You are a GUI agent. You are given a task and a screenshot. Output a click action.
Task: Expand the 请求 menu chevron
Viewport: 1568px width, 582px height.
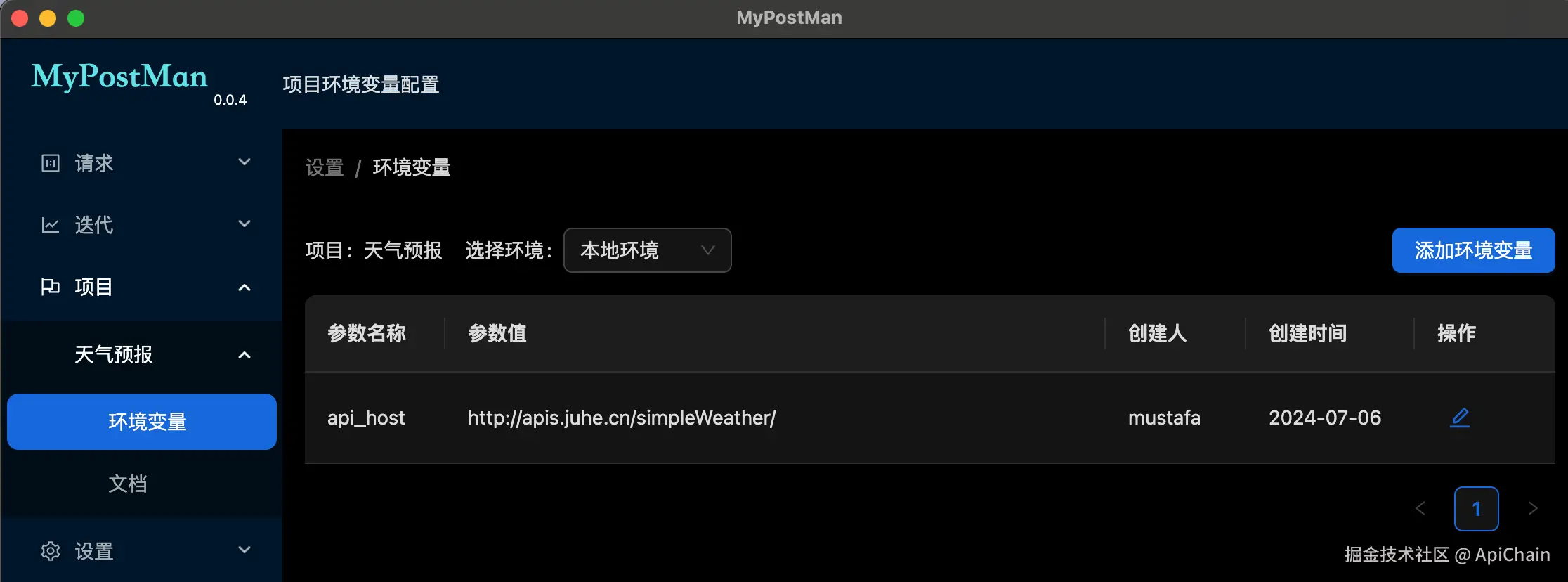(x=244, y=162)
